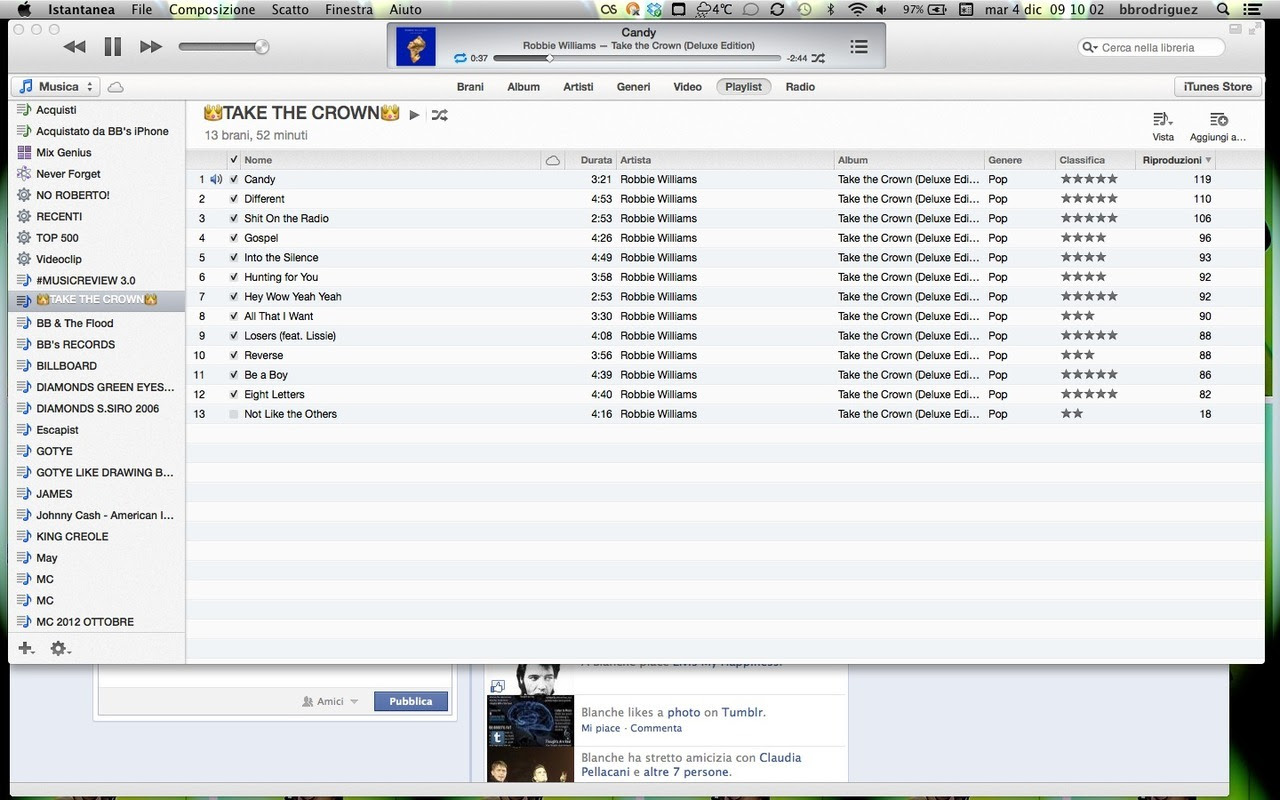Viewport: 1280px width, 800px height.
Task: Open the MC 2012 OTTOBRE playlist
Action: click(x=85, y=622)
